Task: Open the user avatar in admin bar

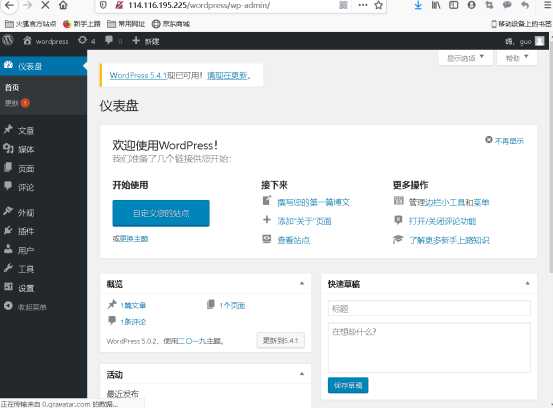Action: point(540,41)
